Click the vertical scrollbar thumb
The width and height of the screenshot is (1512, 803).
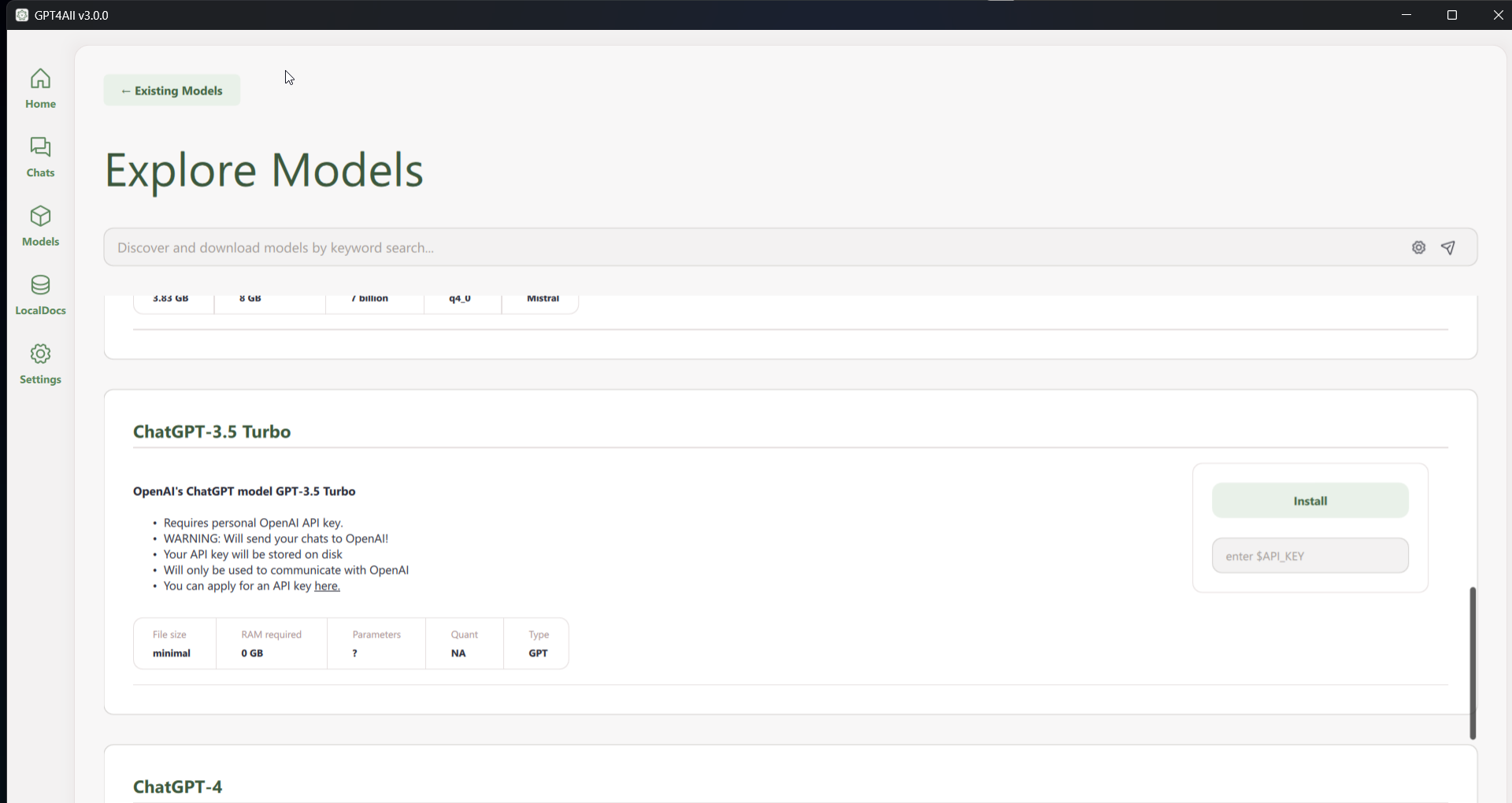pyautogui.click(x=1472, y=663)
